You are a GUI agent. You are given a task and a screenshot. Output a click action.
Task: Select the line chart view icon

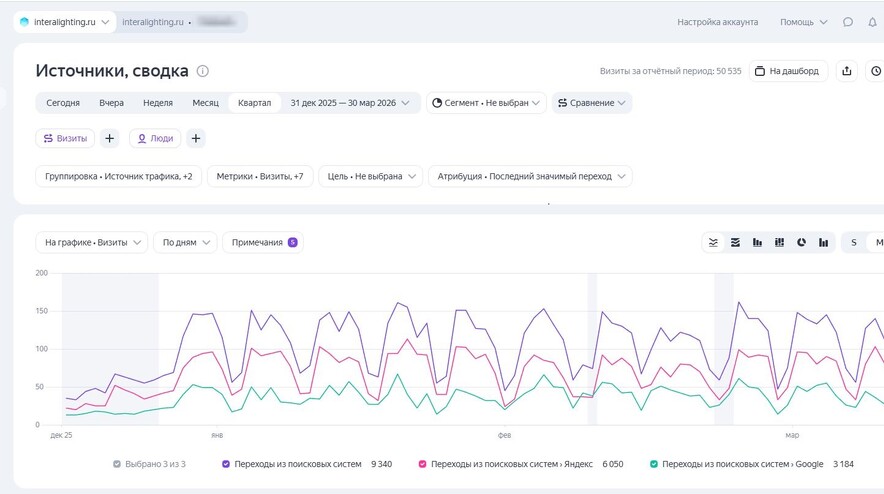click(713, 242)
